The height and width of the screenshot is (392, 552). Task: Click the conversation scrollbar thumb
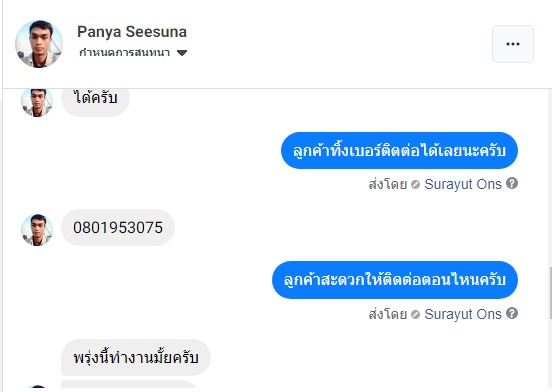click(550, 293)
